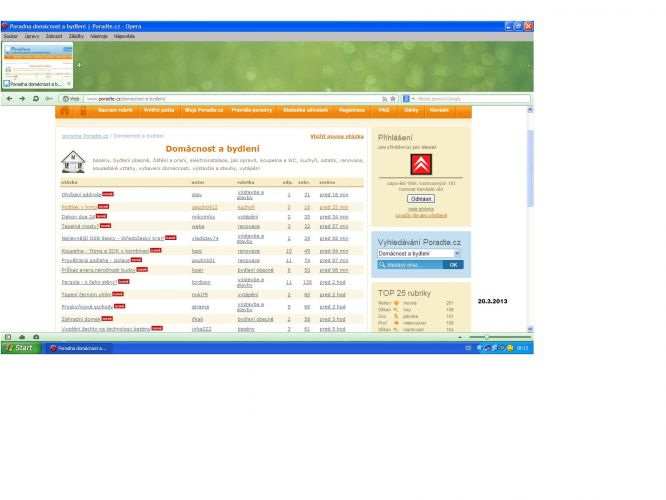Open a new tab with plus icon
Screen dimensions: 666x500
click(x=79, y=65)
